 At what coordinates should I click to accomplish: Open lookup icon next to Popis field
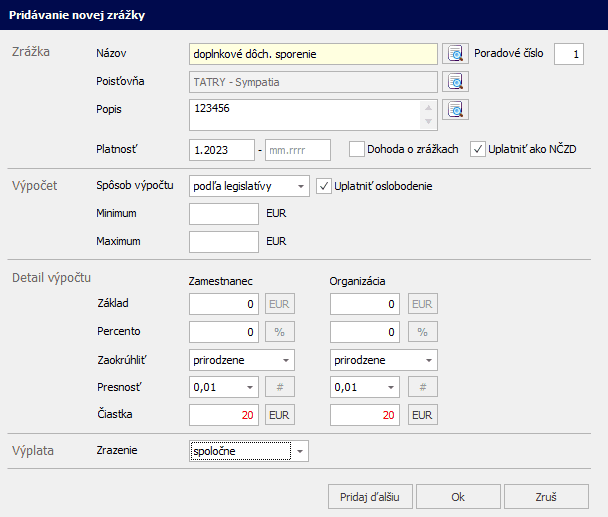[x=456, y=109]
